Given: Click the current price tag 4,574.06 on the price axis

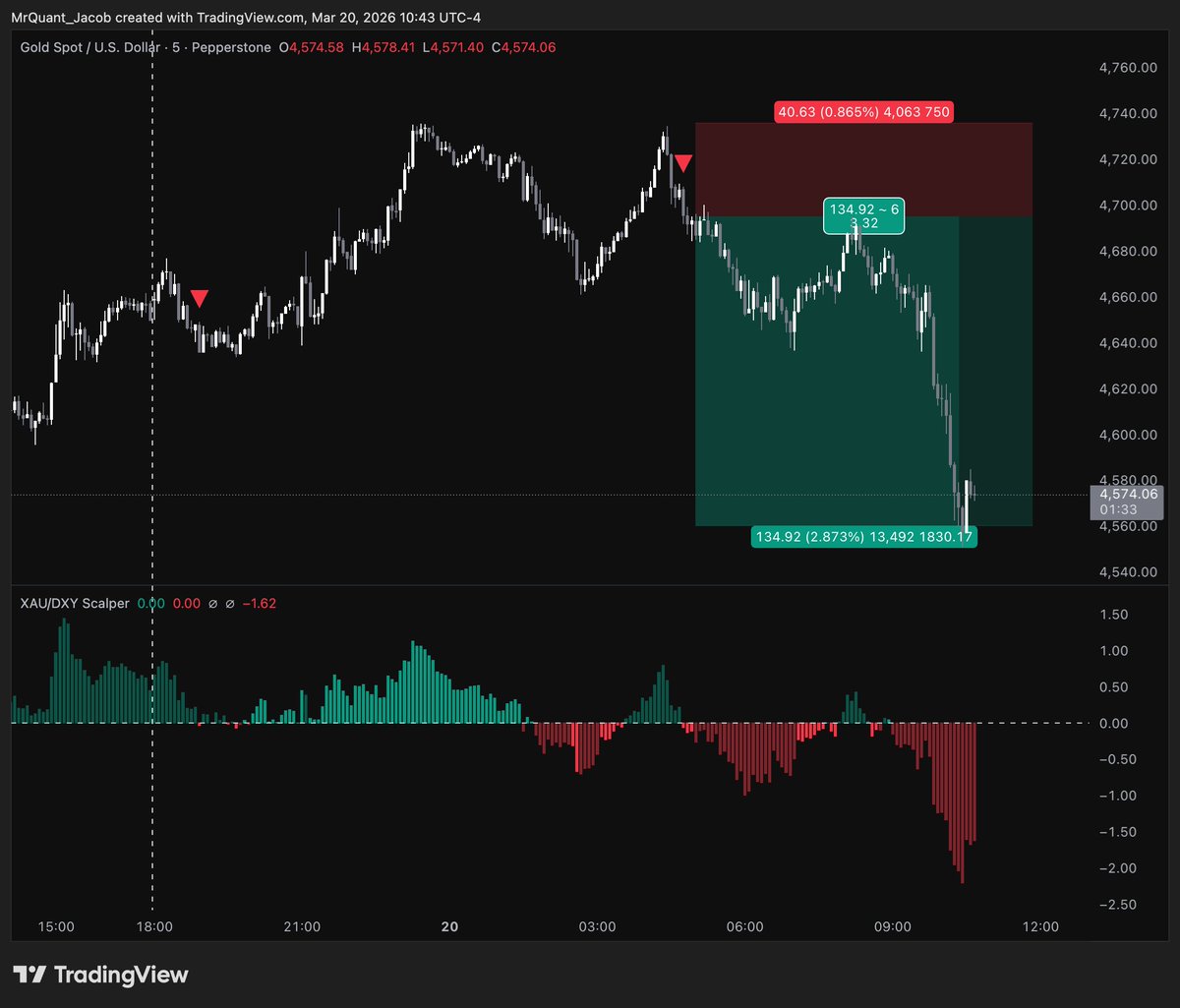Looking at the screenshot, I should click(1127, 496).
